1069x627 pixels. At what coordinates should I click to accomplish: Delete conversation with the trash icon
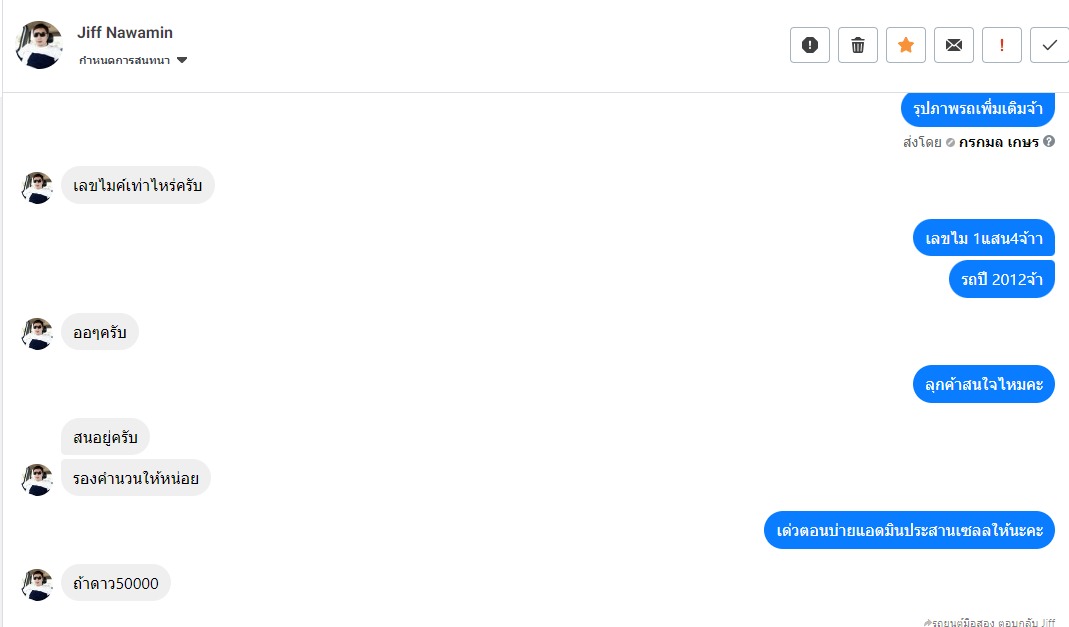pyautogui.click(x=858, y=45)
